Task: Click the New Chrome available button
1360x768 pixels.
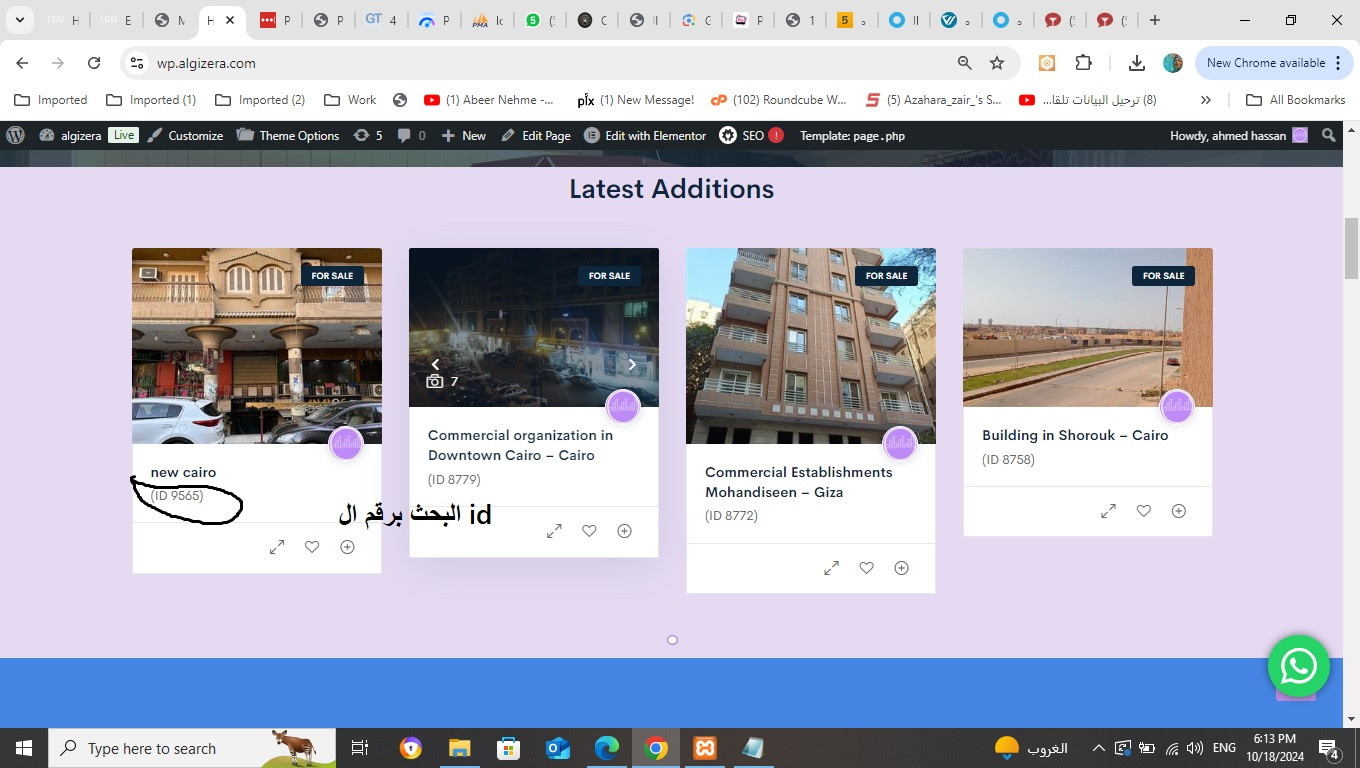Action: (1265, 63)
